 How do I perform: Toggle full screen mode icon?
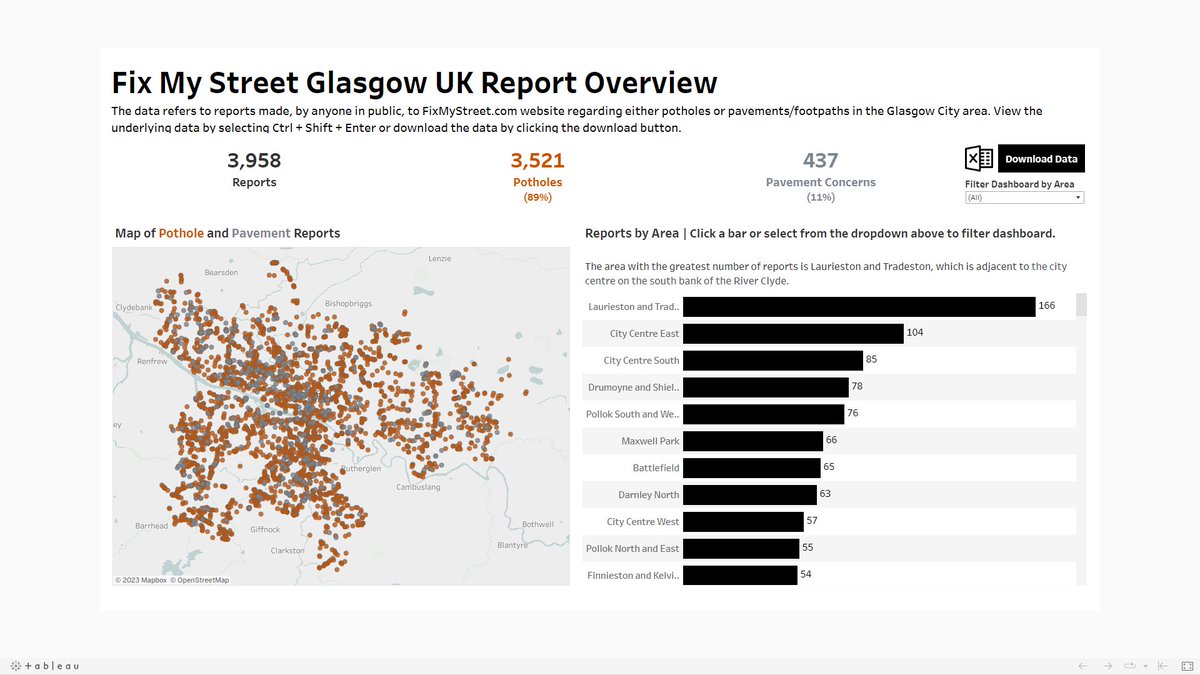click(x=1187, y=666)
